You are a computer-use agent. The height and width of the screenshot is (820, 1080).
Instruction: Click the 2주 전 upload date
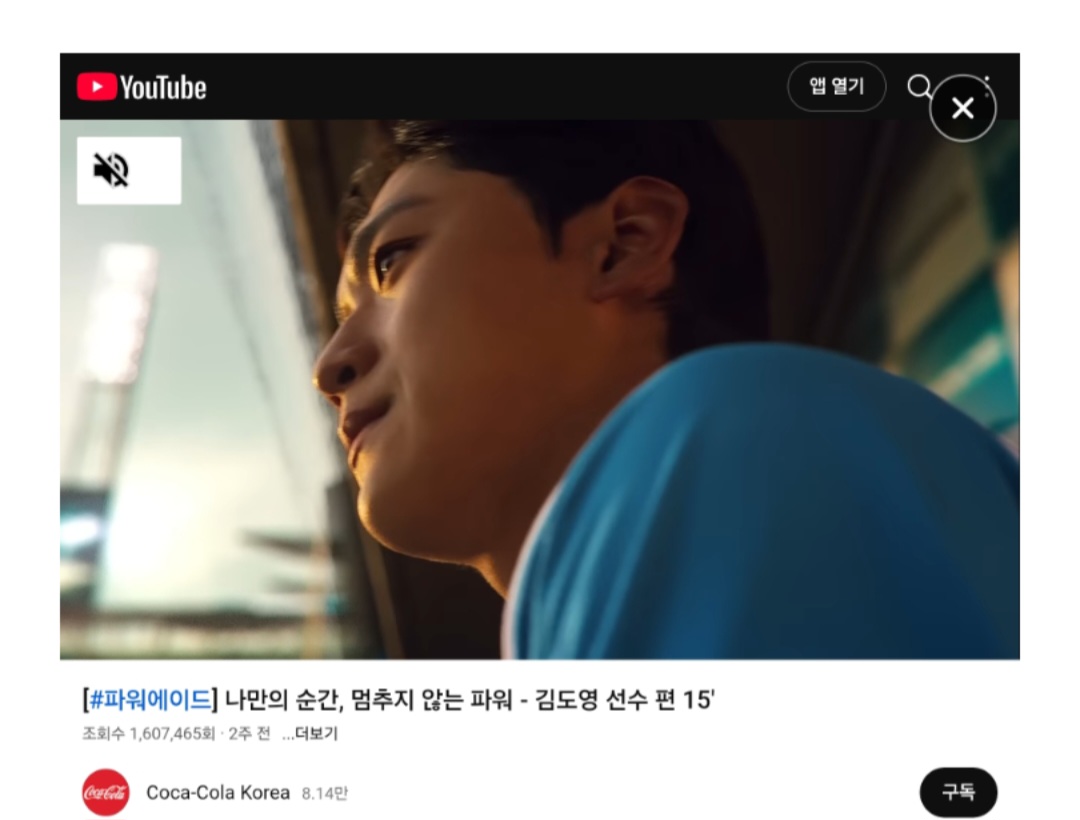pyautogui.click(x=249, y=733)
